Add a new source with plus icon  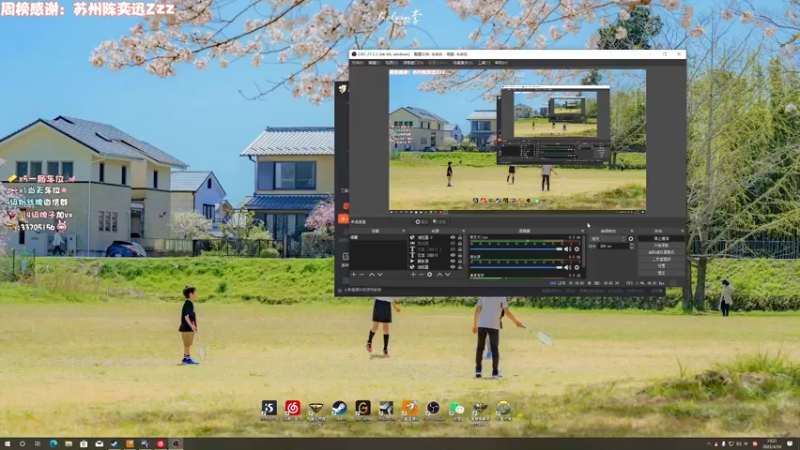414,274
